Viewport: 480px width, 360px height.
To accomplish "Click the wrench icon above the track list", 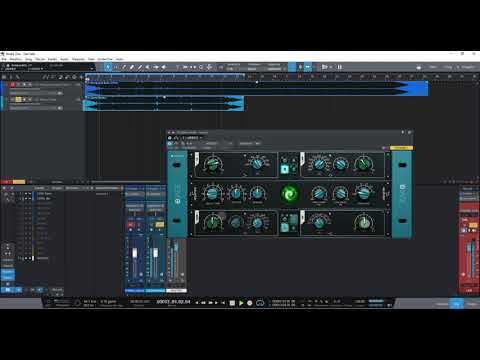I will click(x=18, y=77).
